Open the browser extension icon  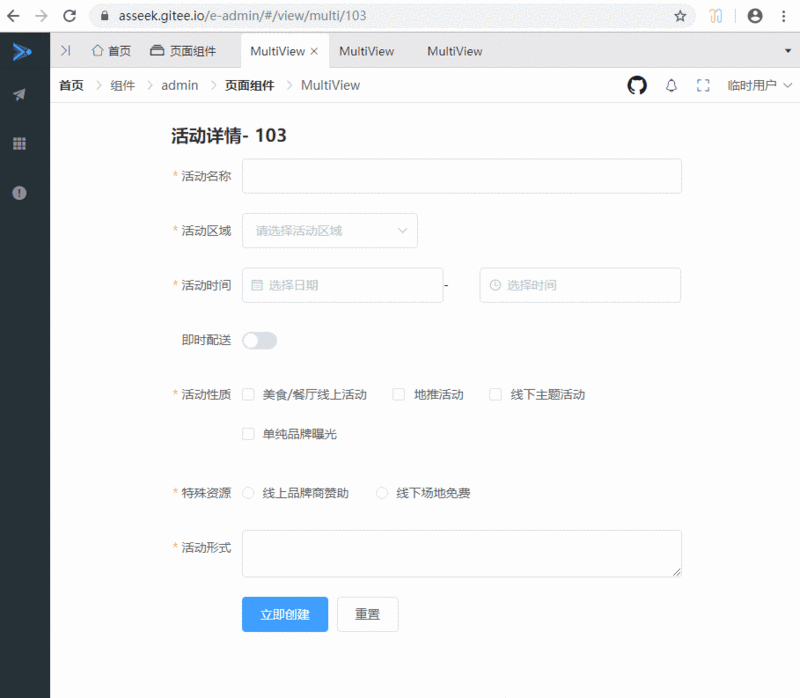point(716,16)
